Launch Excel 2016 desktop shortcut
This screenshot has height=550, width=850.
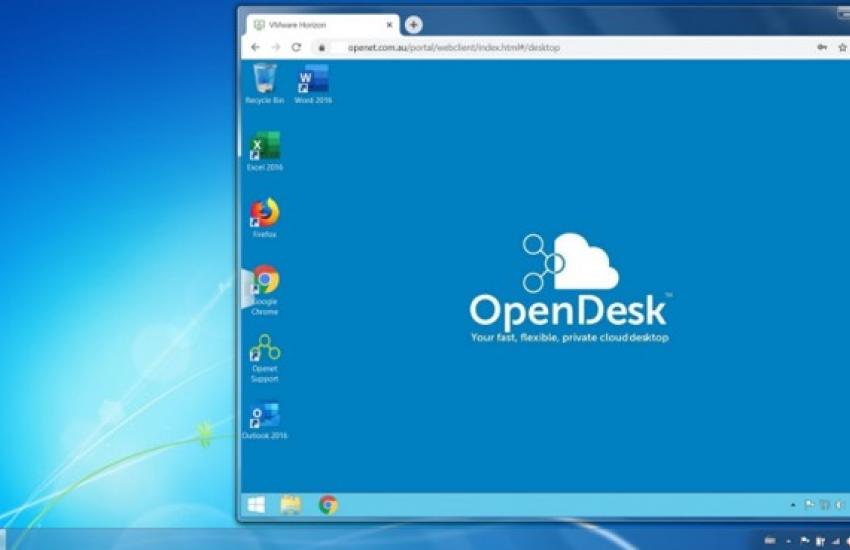pyautogui.click(x=265, y=151)
